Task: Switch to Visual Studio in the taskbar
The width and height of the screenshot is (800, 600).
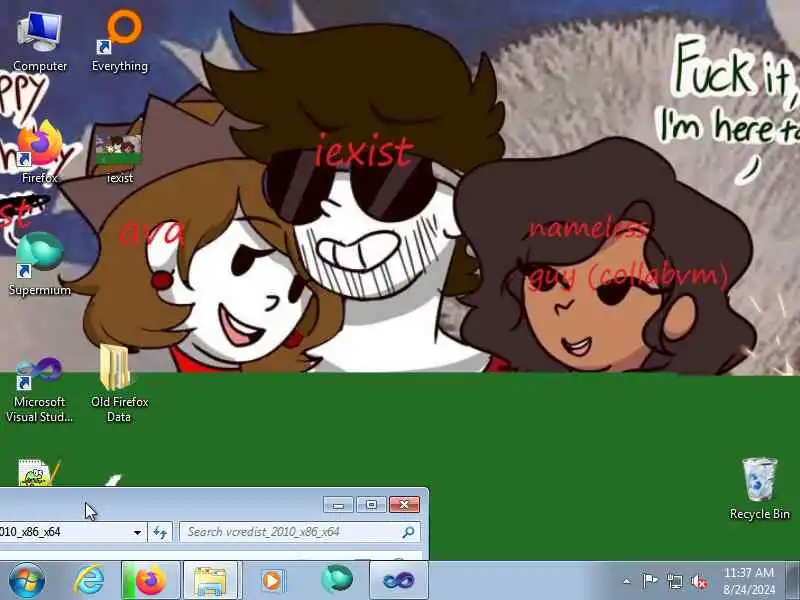Action: 398,581
